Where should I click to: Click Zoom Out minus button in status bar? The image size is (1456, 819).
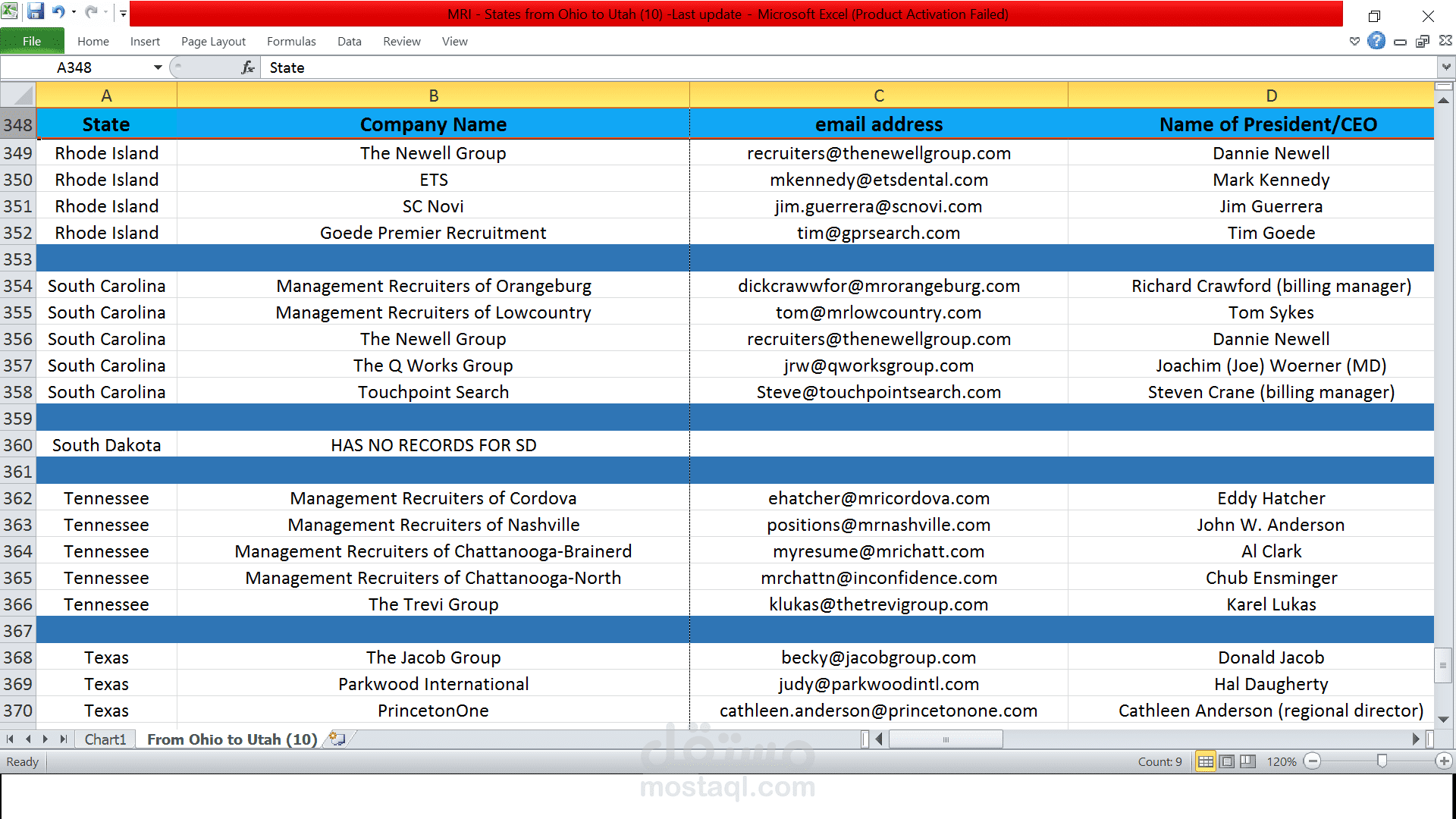pos(1313,761)
